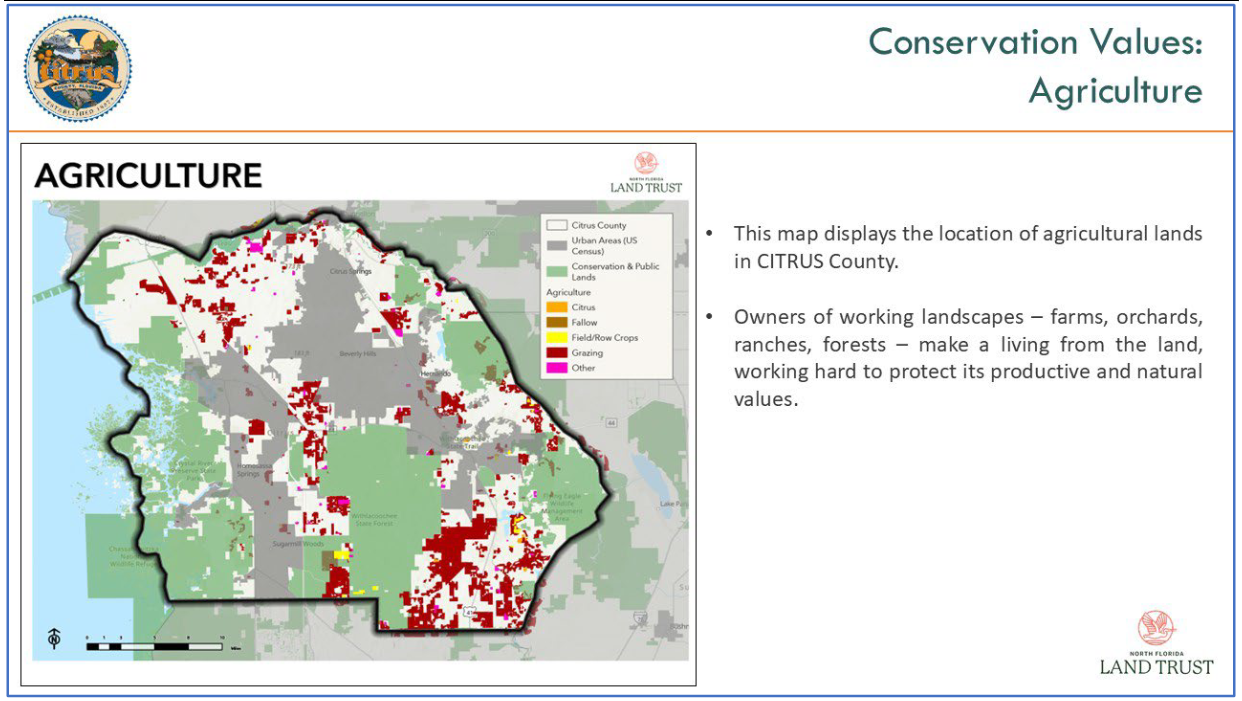Image resolution: width=1242 pixels, height=701 pixels.
Task: Click the dark red Grazing legend swatch
Action: point(557,353)
